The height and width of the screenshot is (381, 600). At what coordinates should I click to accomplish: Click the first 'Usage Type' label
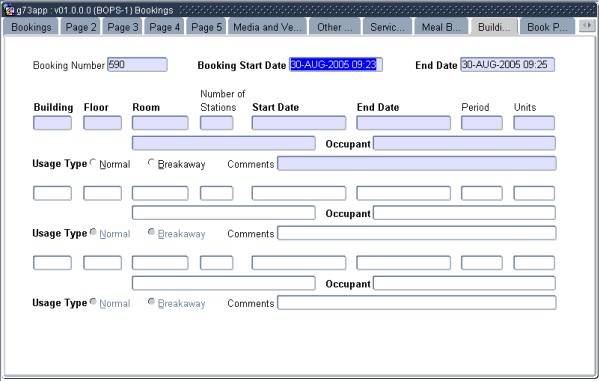[60, 164]
